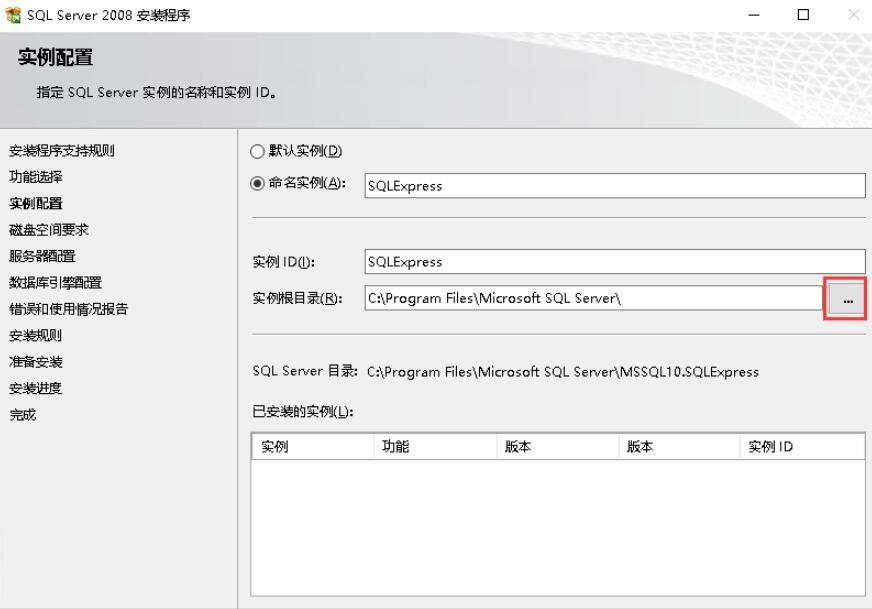872x609 pixels.
Task: Select the 默认实例 radio button
Action: click(257, 151)
